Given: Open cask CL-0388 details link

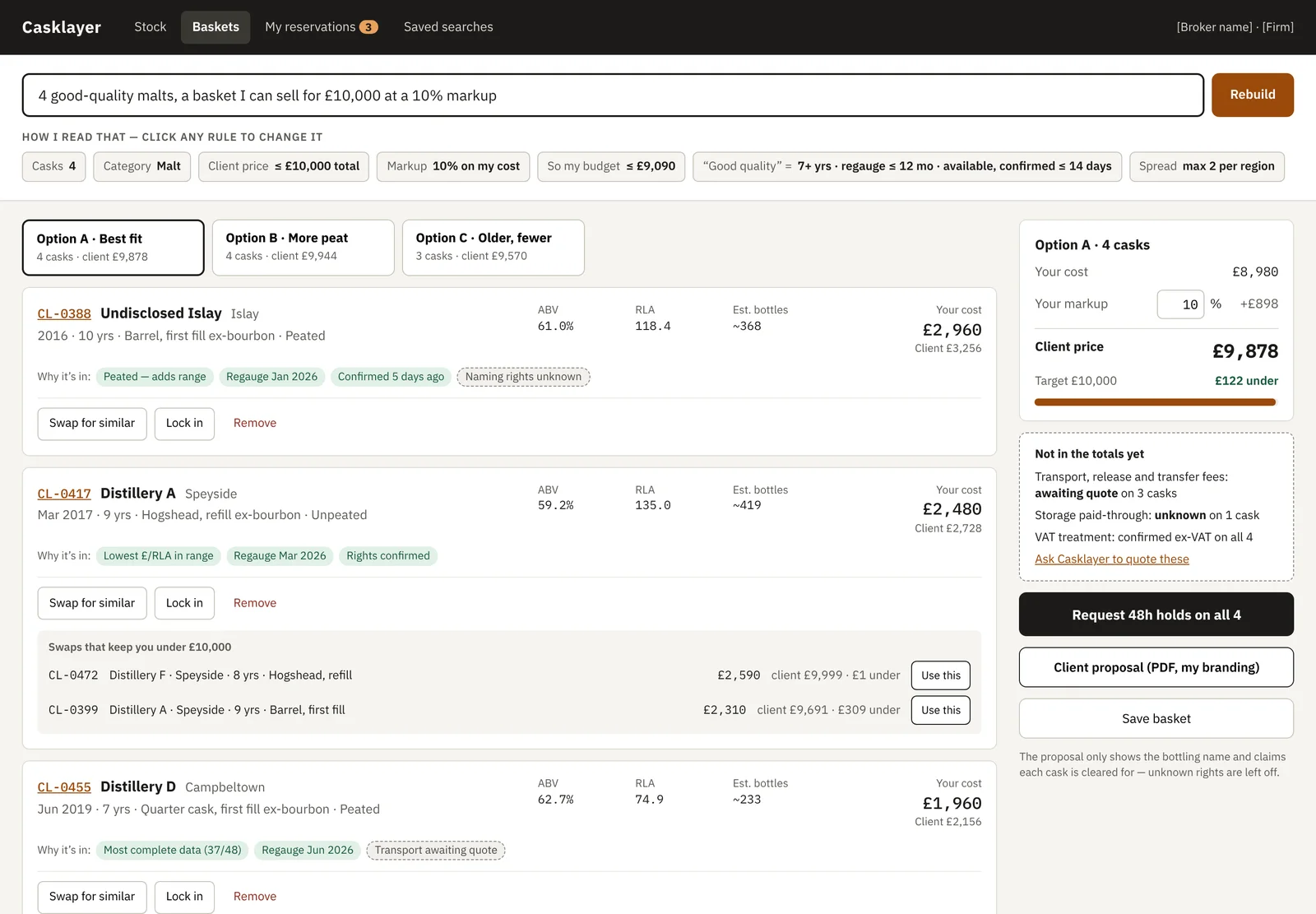Looking at the screenshot, I should point(64,313).
